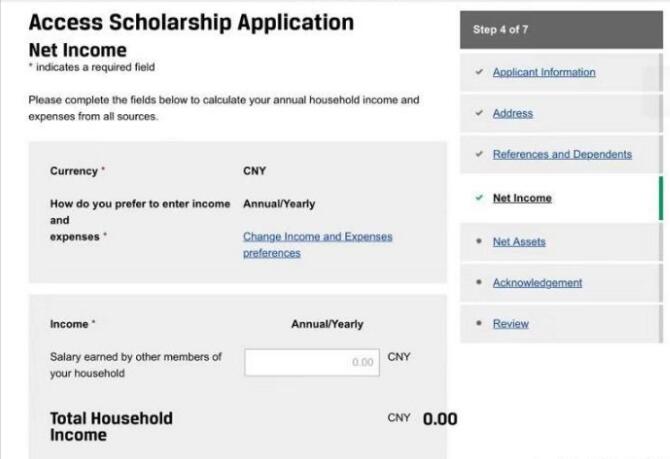Click checkmark beside References and Dependents
670x459 pixels.
click(x=480, y=154)
